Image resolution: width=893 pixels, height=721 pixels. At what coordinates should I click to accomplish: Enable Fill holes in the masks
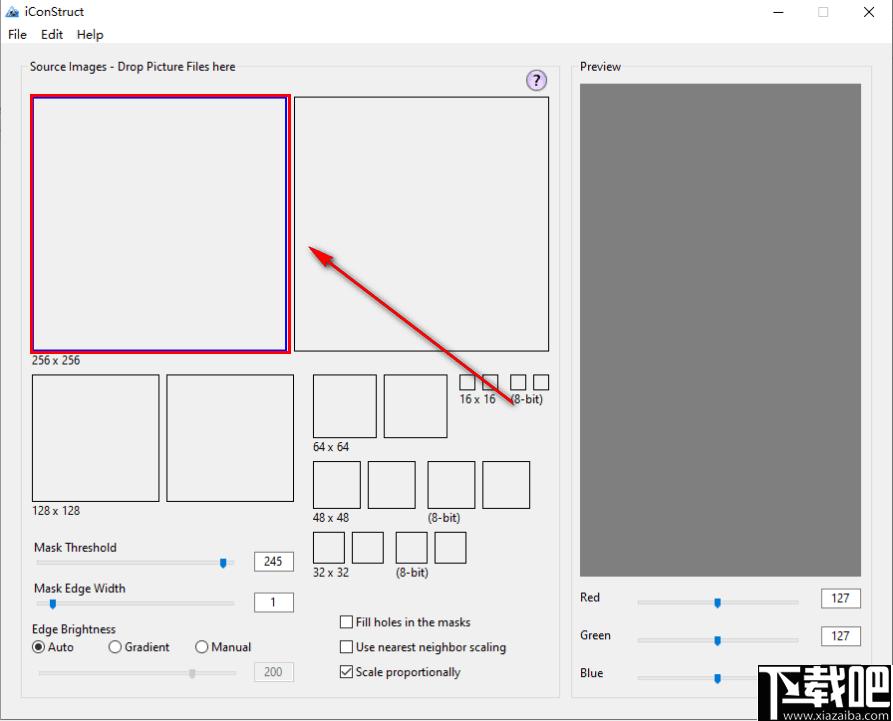coord(346,622)
